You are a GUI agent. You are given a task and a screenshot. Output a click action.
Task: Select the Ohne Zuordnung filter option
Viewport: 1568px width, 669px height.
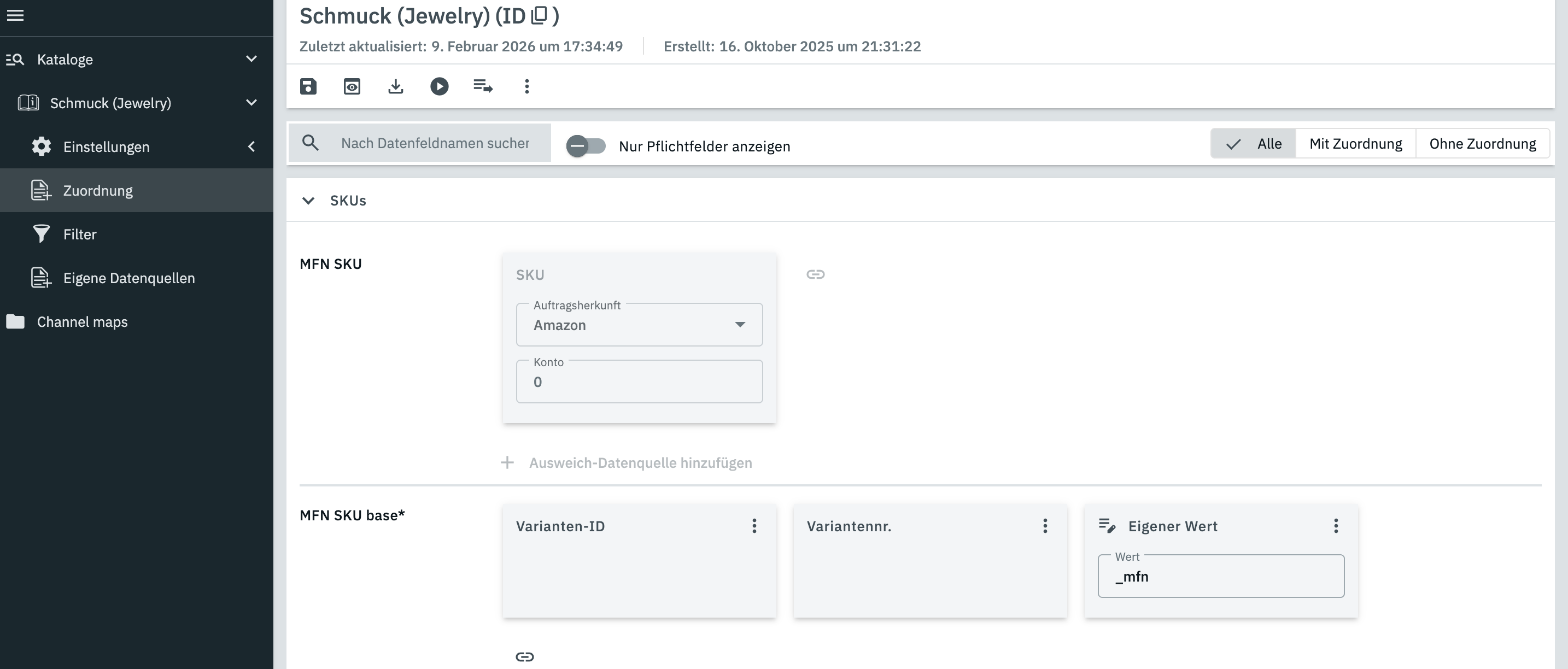1482,144
